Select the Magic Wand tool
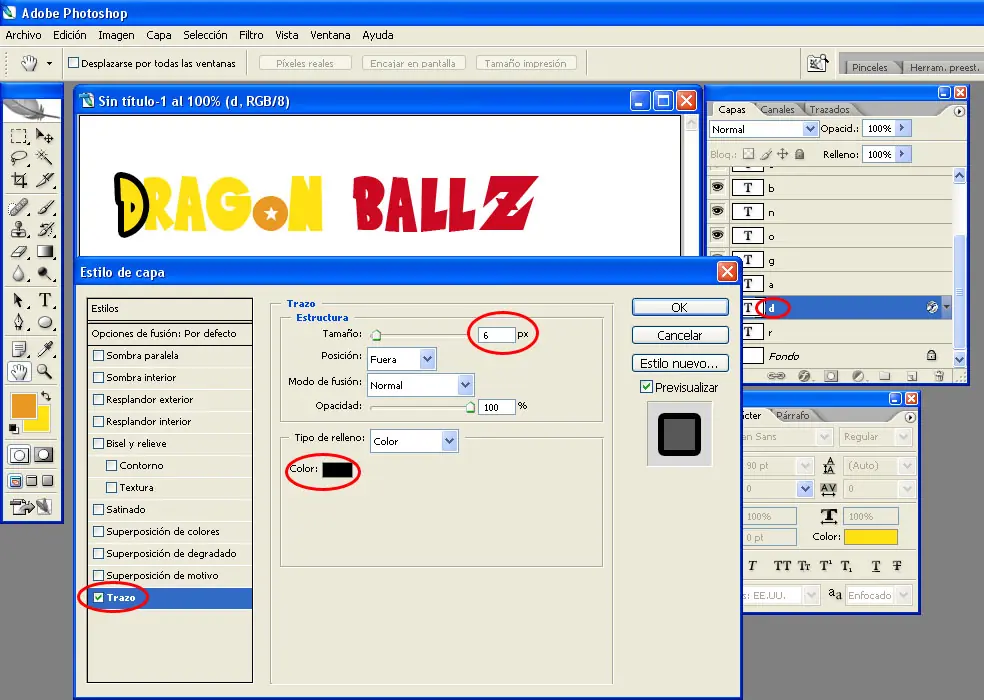This screenshot has height=700, width=984. click(x=45, y=158)
